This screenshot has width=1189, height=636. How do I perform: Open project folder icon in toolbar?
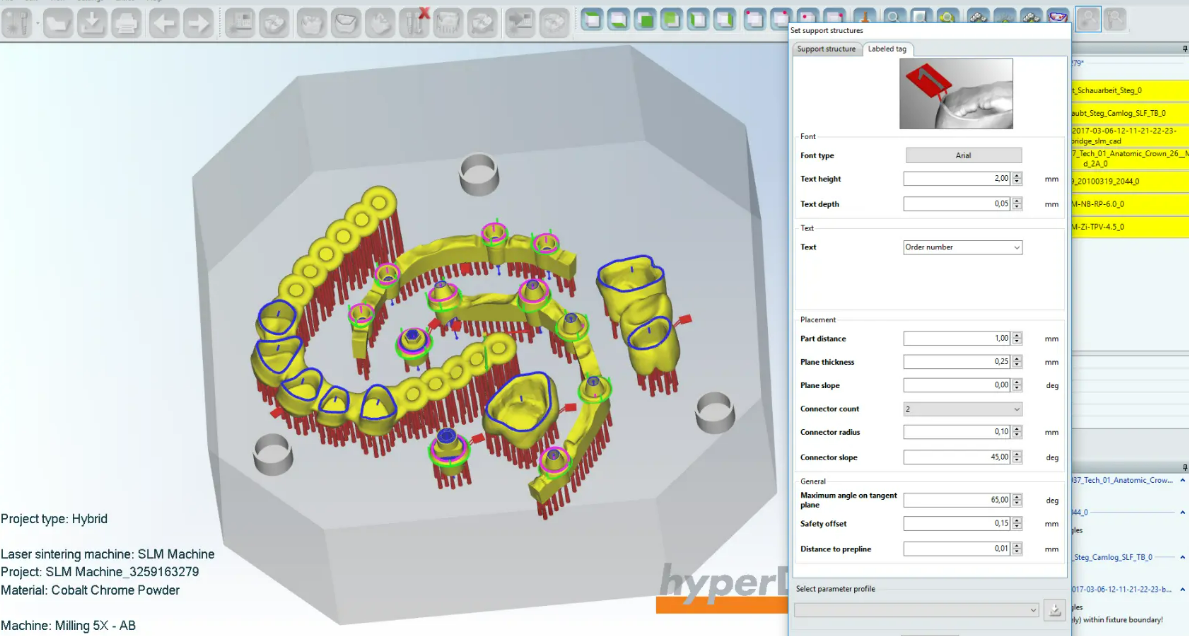coord(58,23)
